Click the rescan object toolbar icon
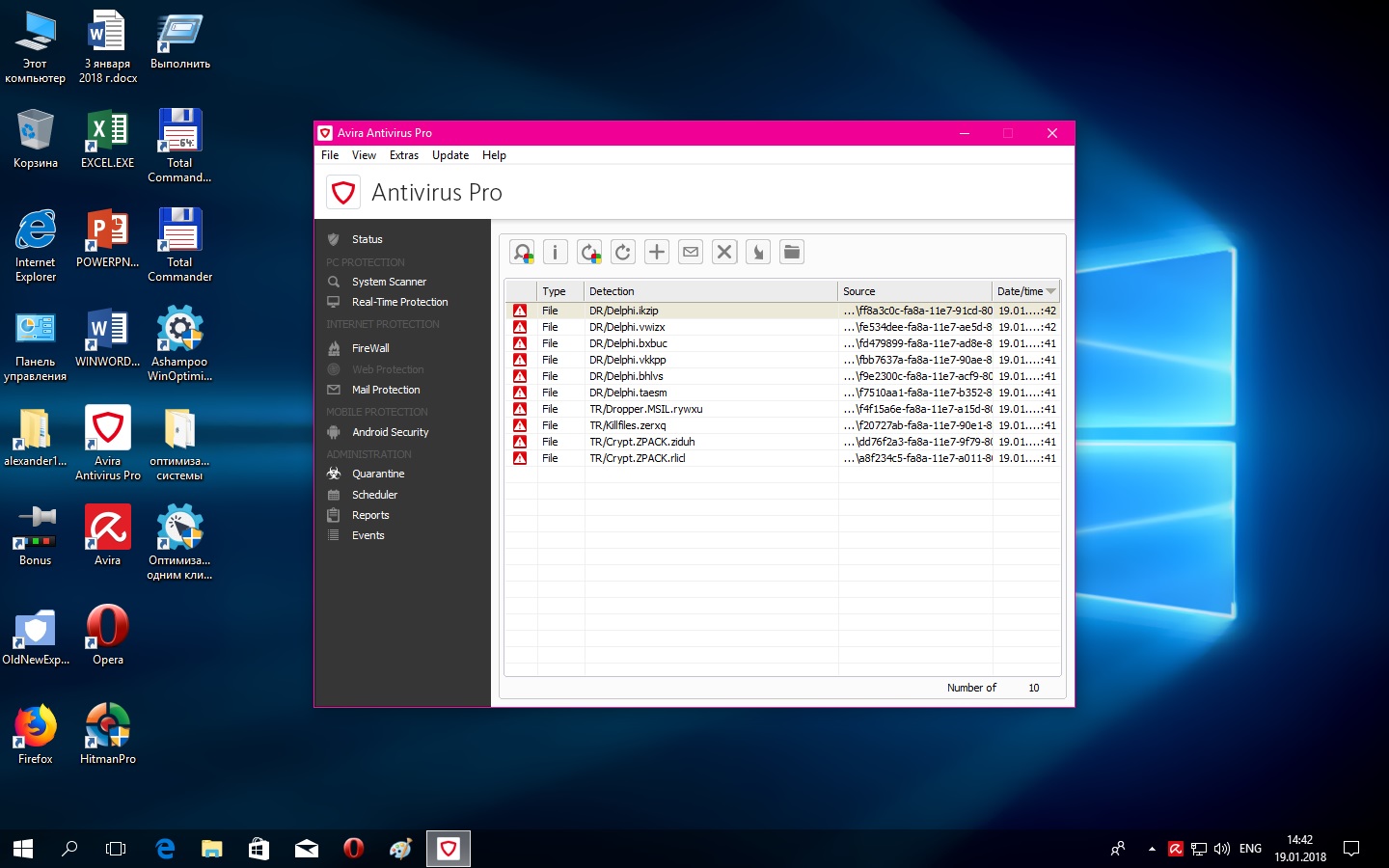1389x868 pixels. pyautogui.click(x=523, y=253)
